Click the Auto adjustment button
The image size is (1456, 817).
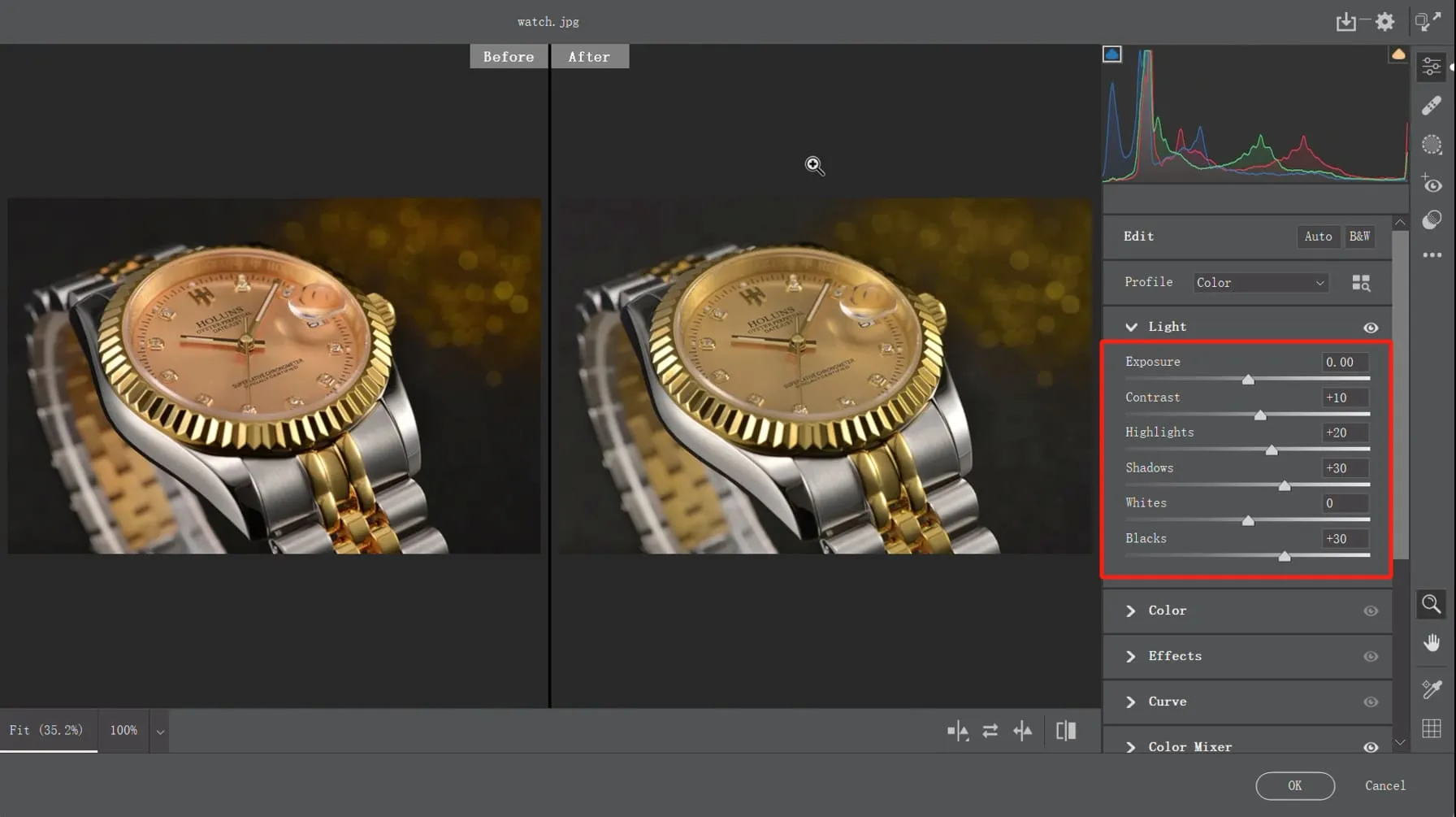click(x=1318, y=237)
